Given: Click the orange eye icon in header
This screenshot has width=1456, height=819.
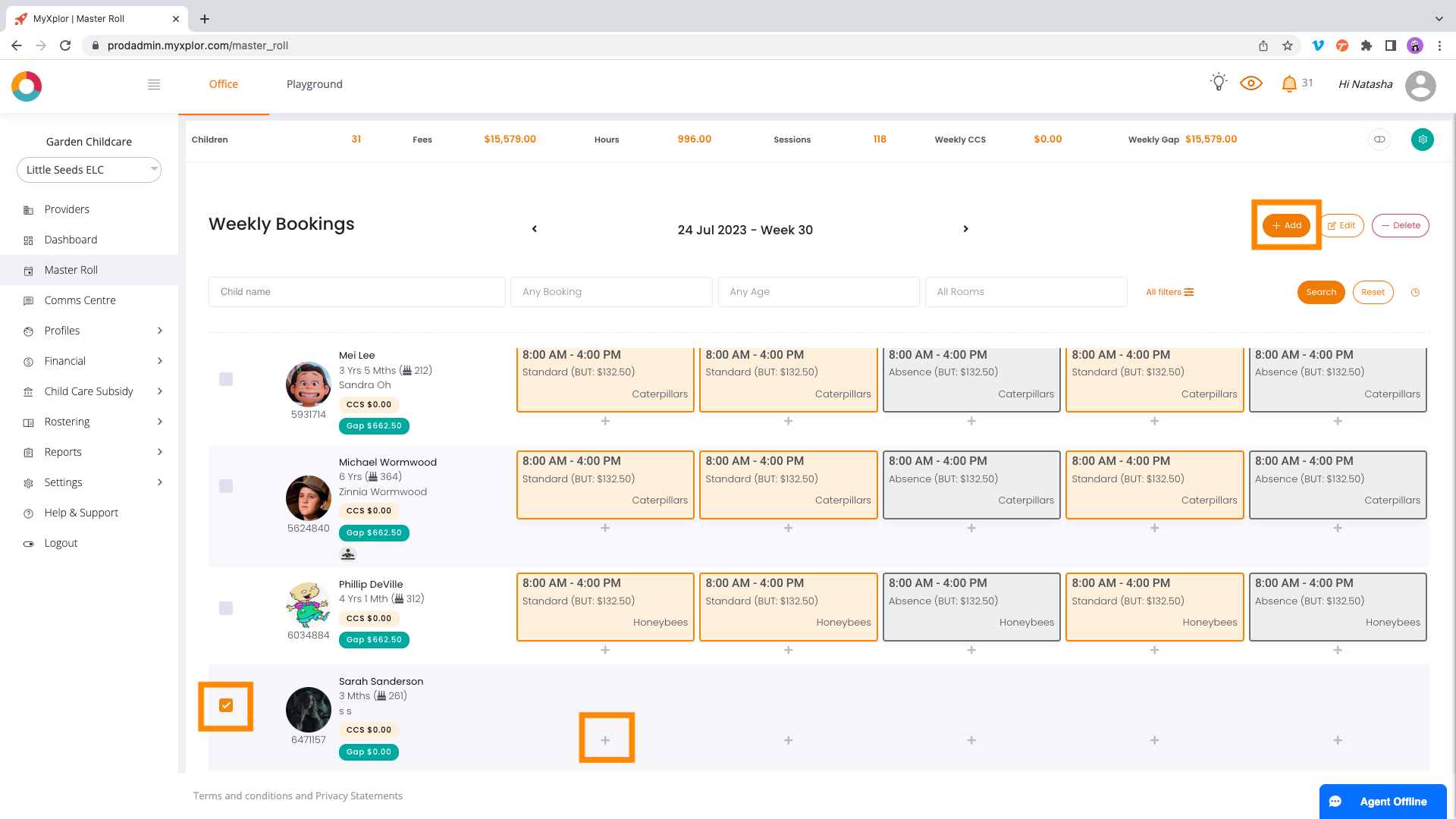Looking at the screenshot, I should (x=1251, y=83).
